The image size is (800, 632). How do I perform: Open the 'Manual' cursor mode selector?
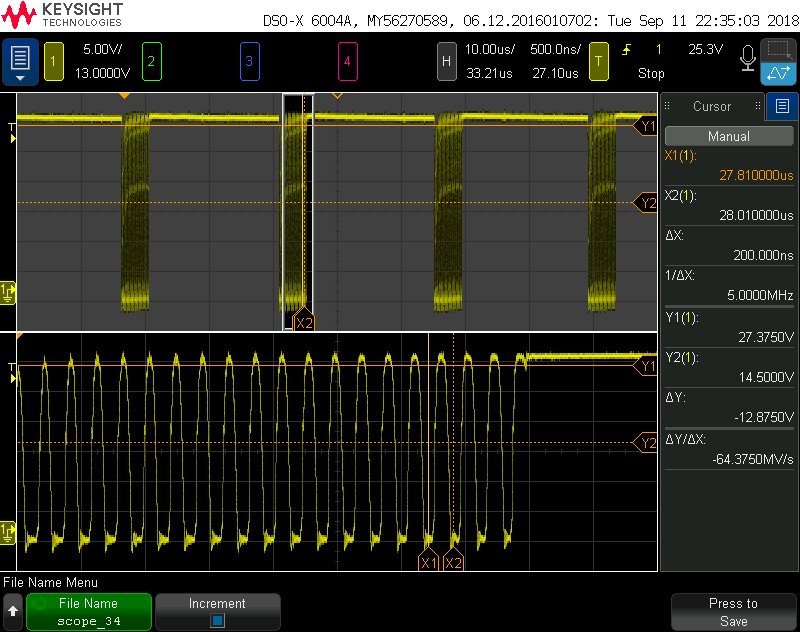(x=729, y=136)
